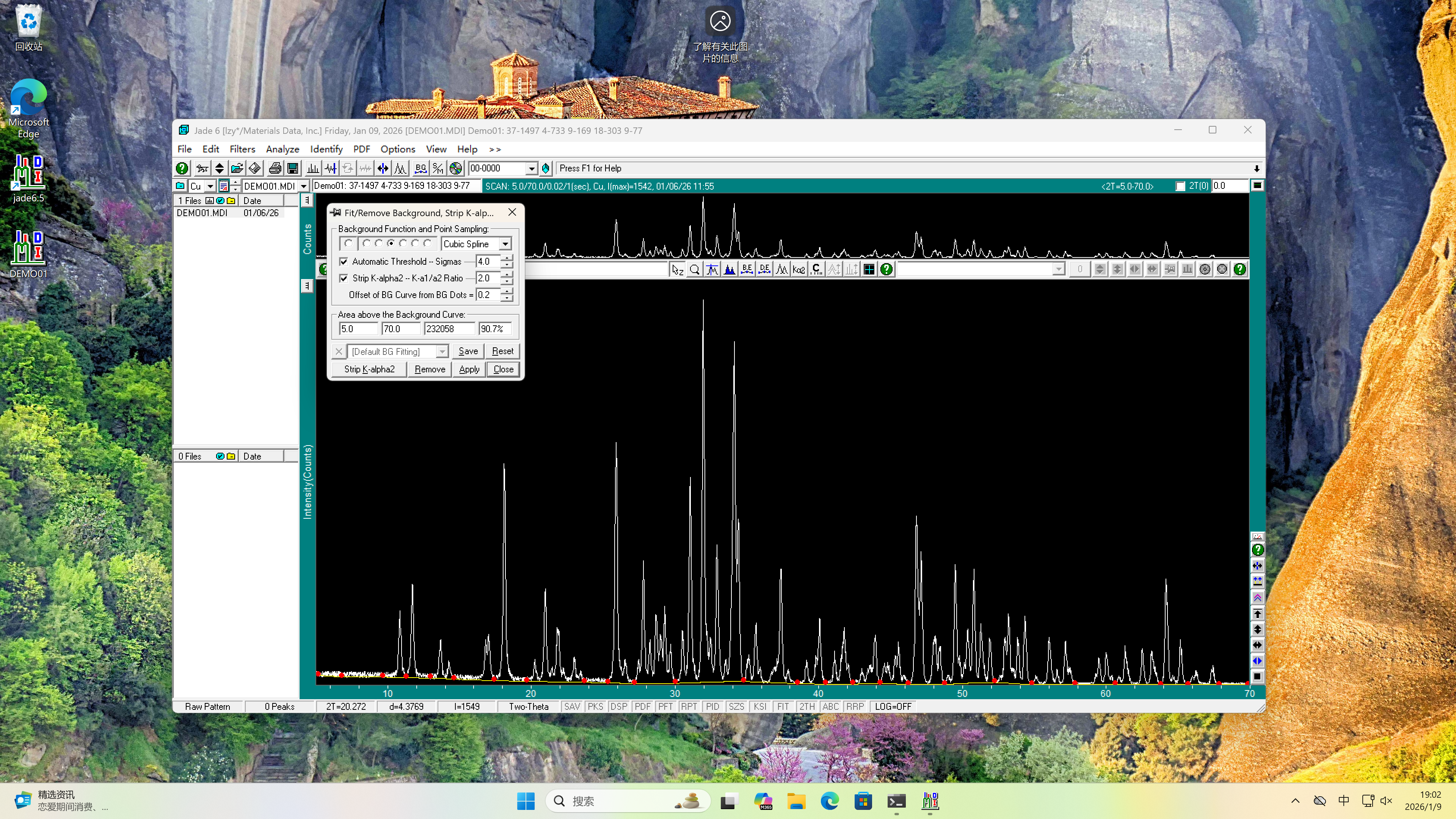Open the Analyze menu

(282, 149)
